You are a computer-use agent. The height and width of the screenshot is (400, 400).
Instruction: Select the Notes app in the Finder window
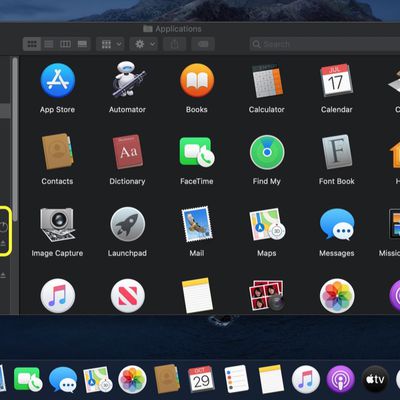click(197, 295)
